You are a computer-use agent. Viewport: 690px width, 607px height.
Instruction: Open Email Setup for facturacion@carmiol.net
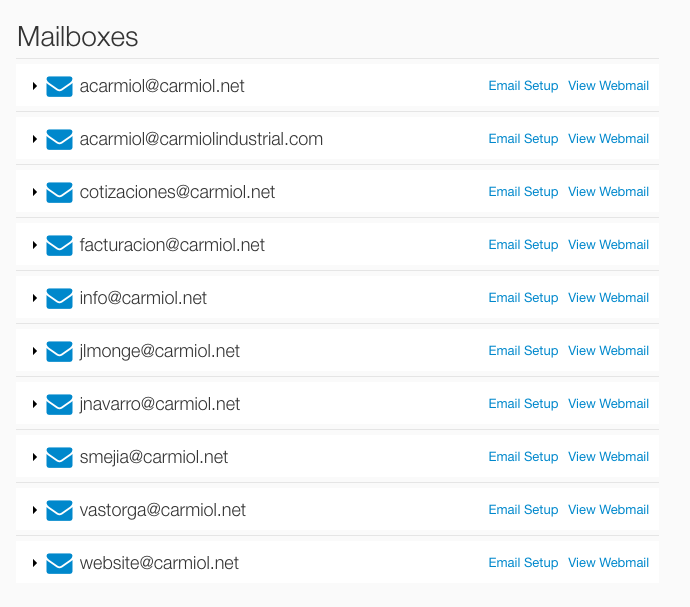523,245
